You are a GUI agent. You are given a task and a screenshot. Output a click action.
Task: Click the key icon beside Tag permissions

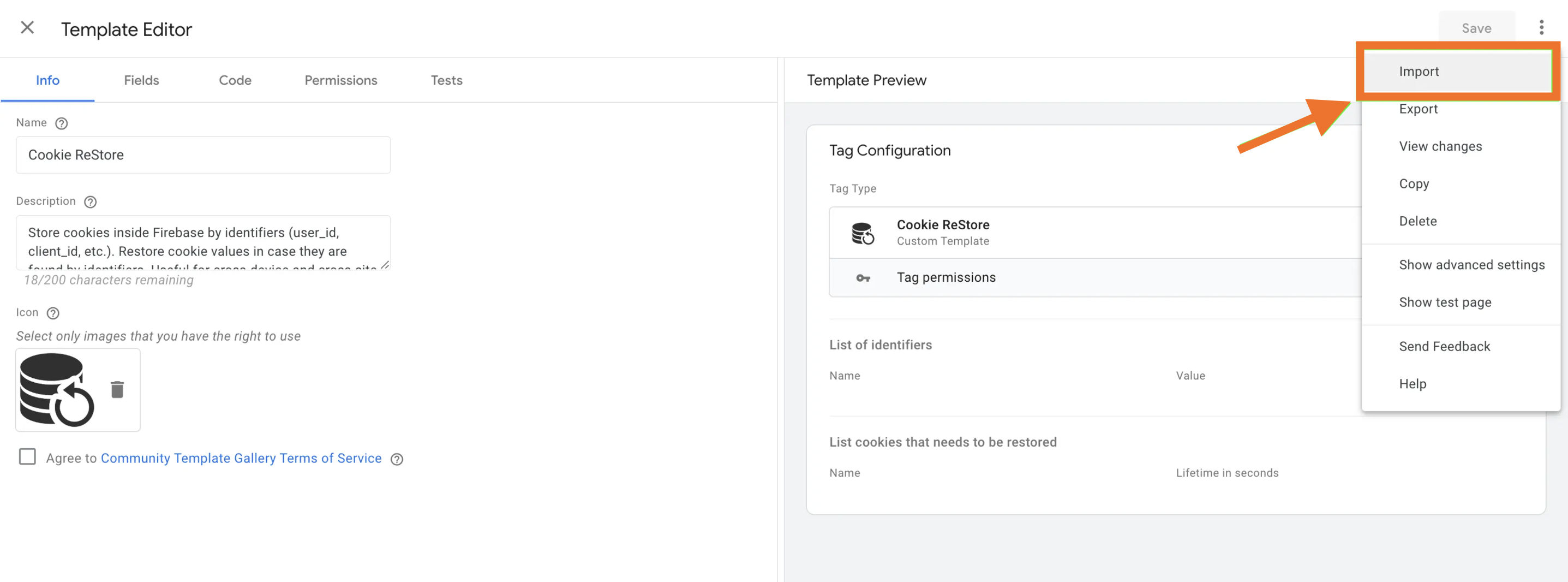point(863,278)
